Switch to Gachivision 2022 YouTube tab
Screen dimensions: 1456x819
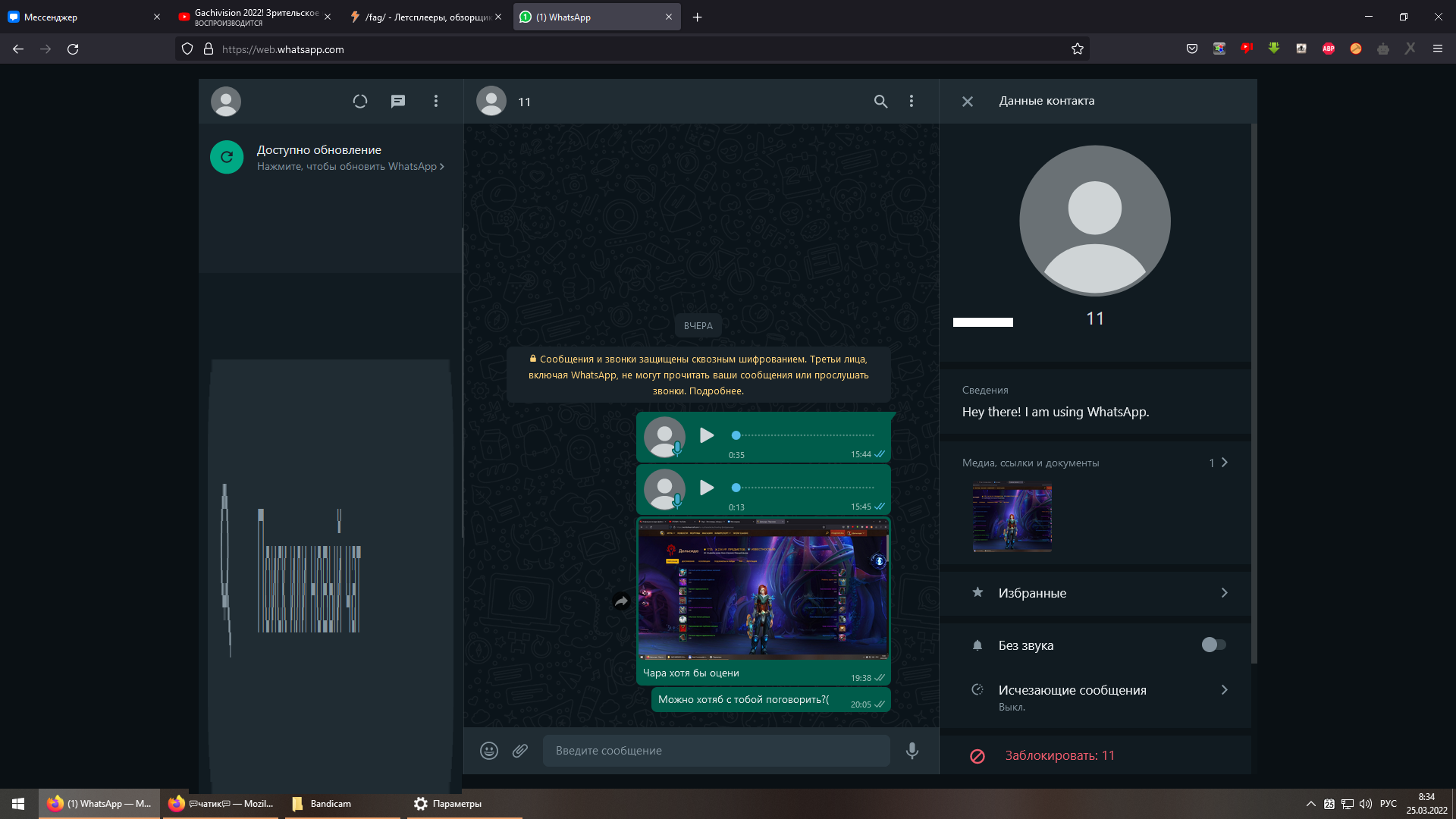pos(255,17)
